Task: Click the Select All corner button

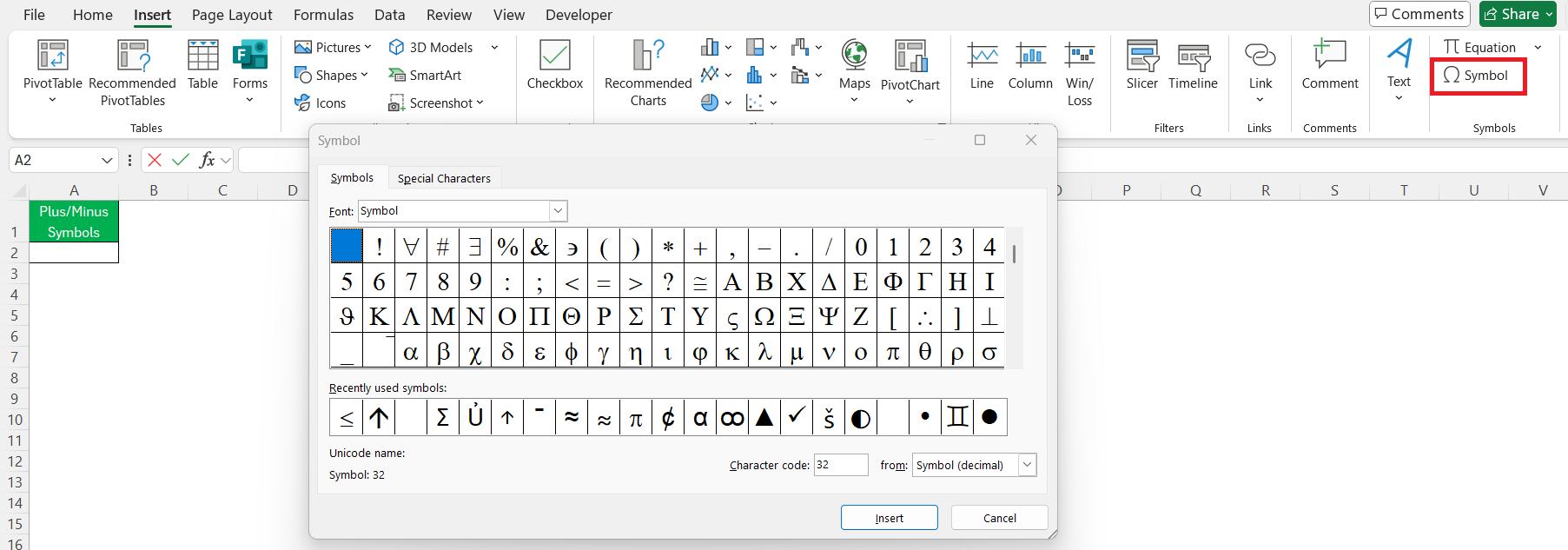Action: pyautogui.click(x=18, y=190)
